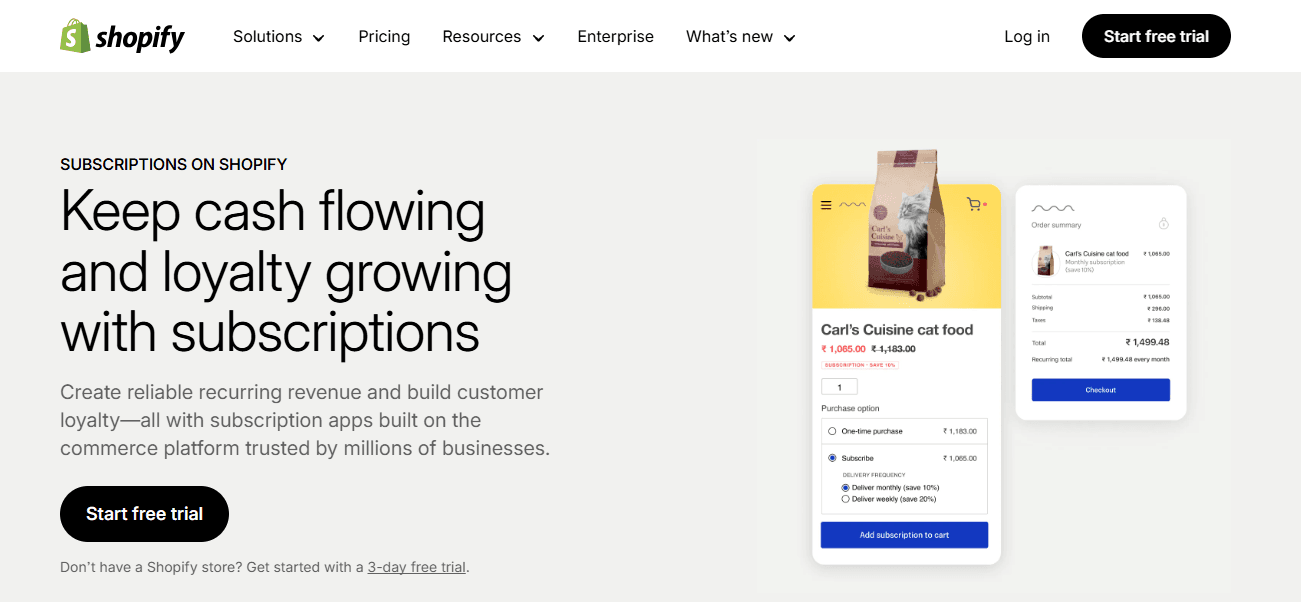The height and width of the screenshot is (602, 1301).
Task: Click the Add subscription to cart button
Action: pos(904,535)
